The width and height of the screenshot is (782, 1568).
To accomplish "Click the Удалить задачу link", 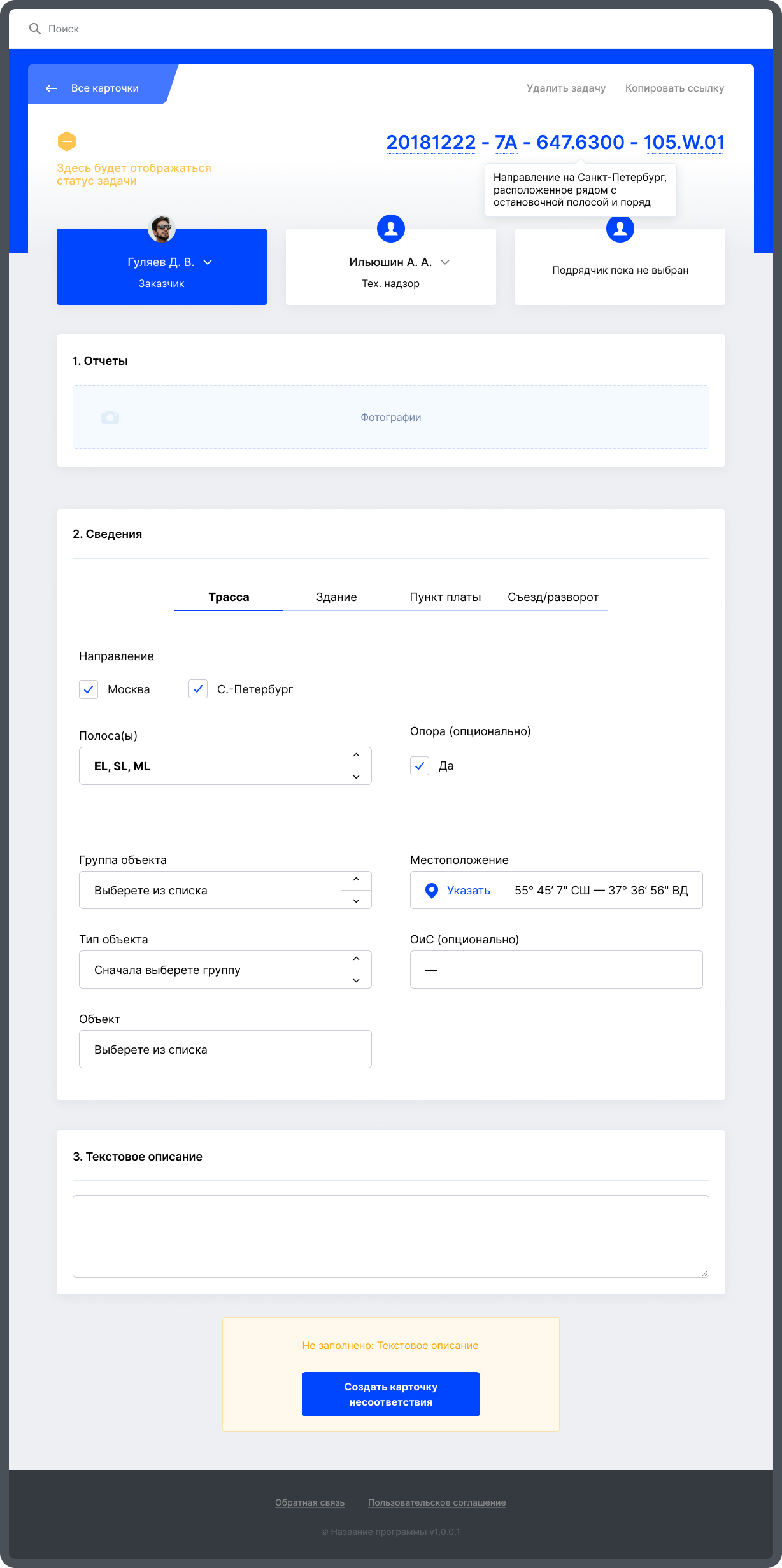I will (x=566, y=88).
